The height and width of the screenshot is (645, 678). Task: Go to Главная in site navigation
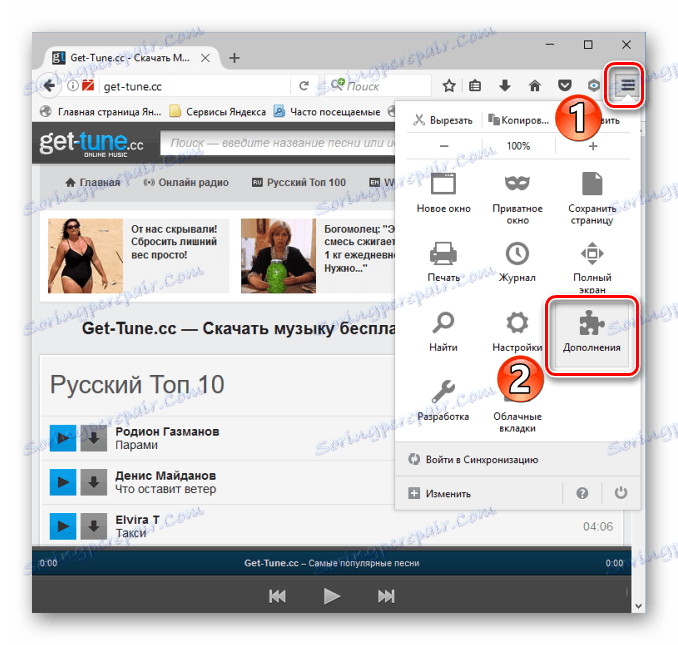[93, 182]
